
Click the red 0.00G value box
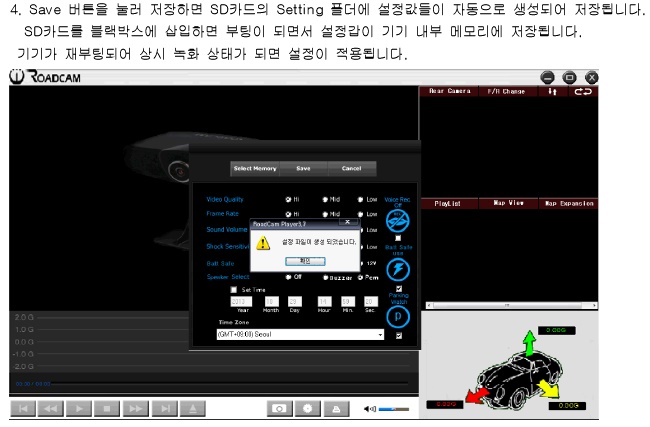[445, 404]
